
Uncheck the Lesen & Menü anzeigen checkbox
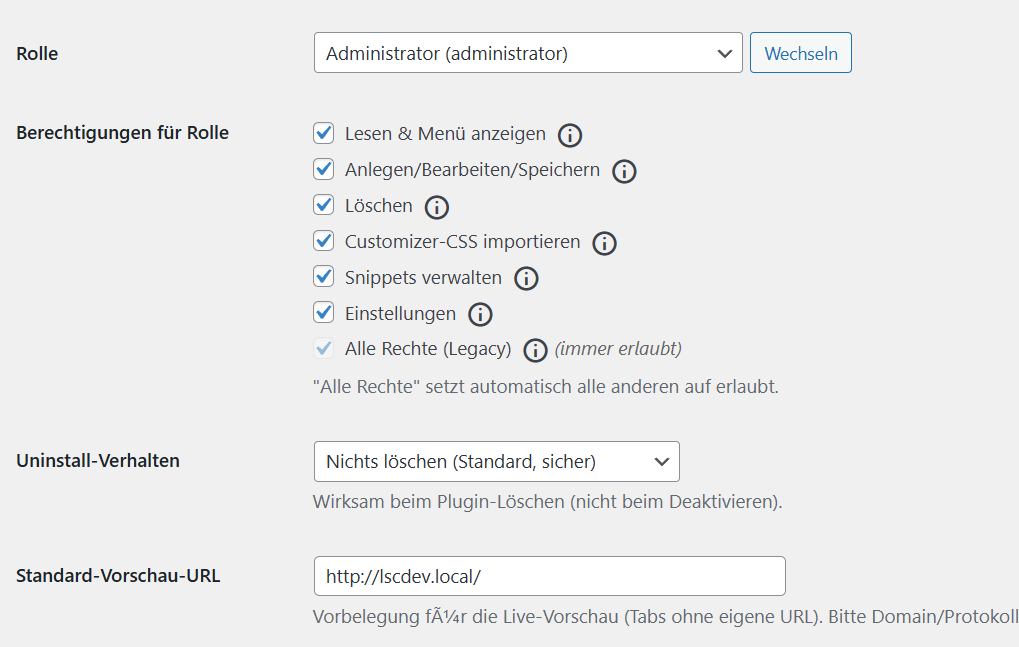coord(323,133)
